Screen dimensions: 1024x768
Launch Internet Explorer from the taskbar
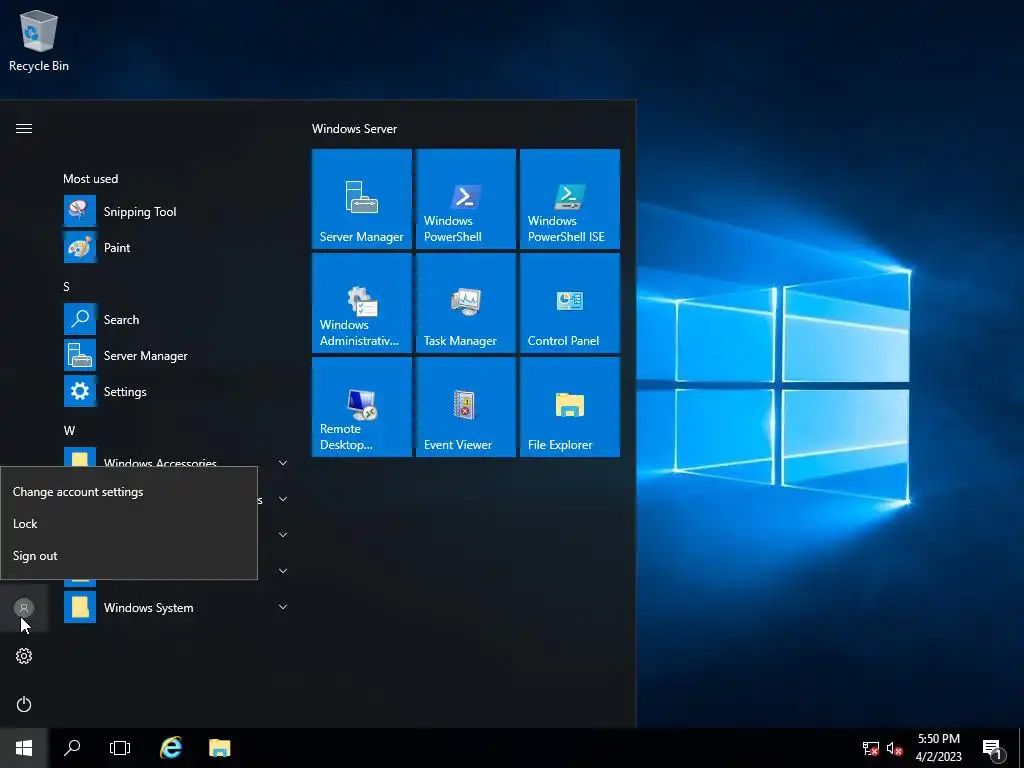171,748
